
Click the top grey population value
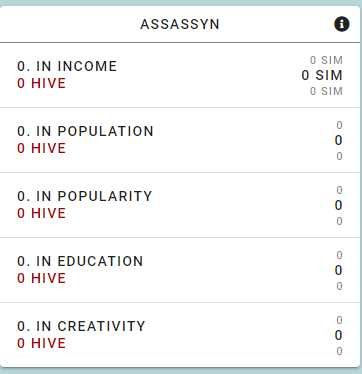(339, 125)
